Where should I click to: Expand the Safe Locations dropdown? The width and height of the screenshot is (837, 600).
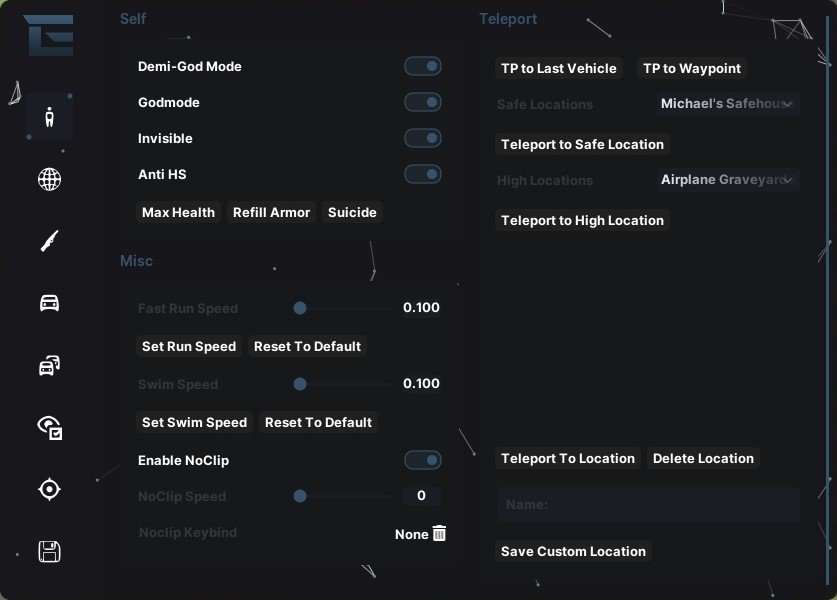pos(728,104)
